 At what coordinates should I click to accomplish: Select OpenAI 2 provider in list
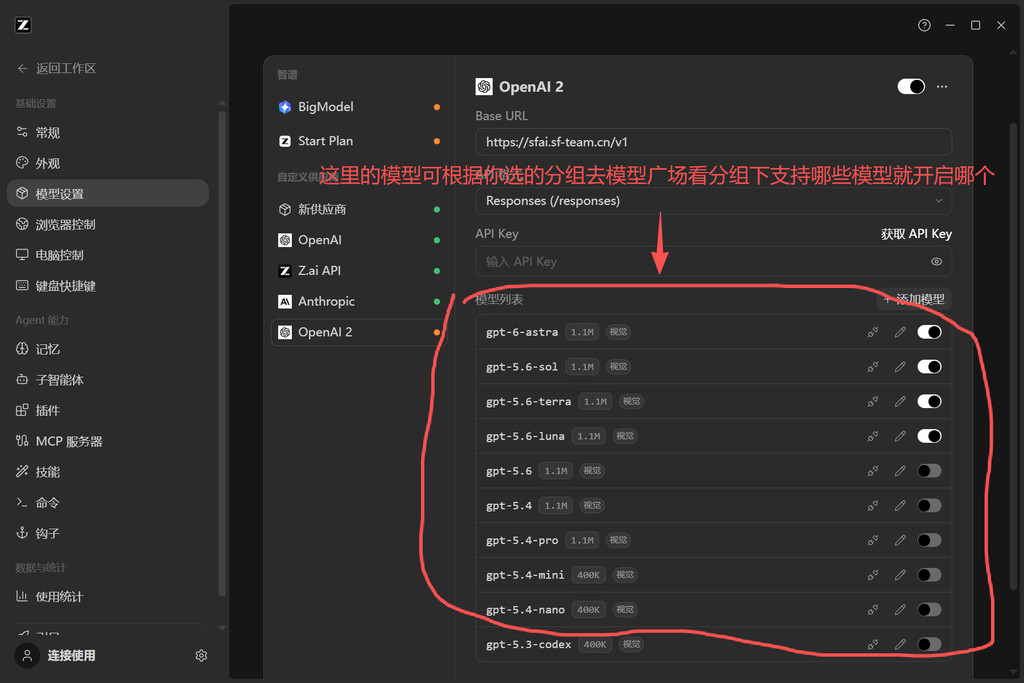[359, 332]
